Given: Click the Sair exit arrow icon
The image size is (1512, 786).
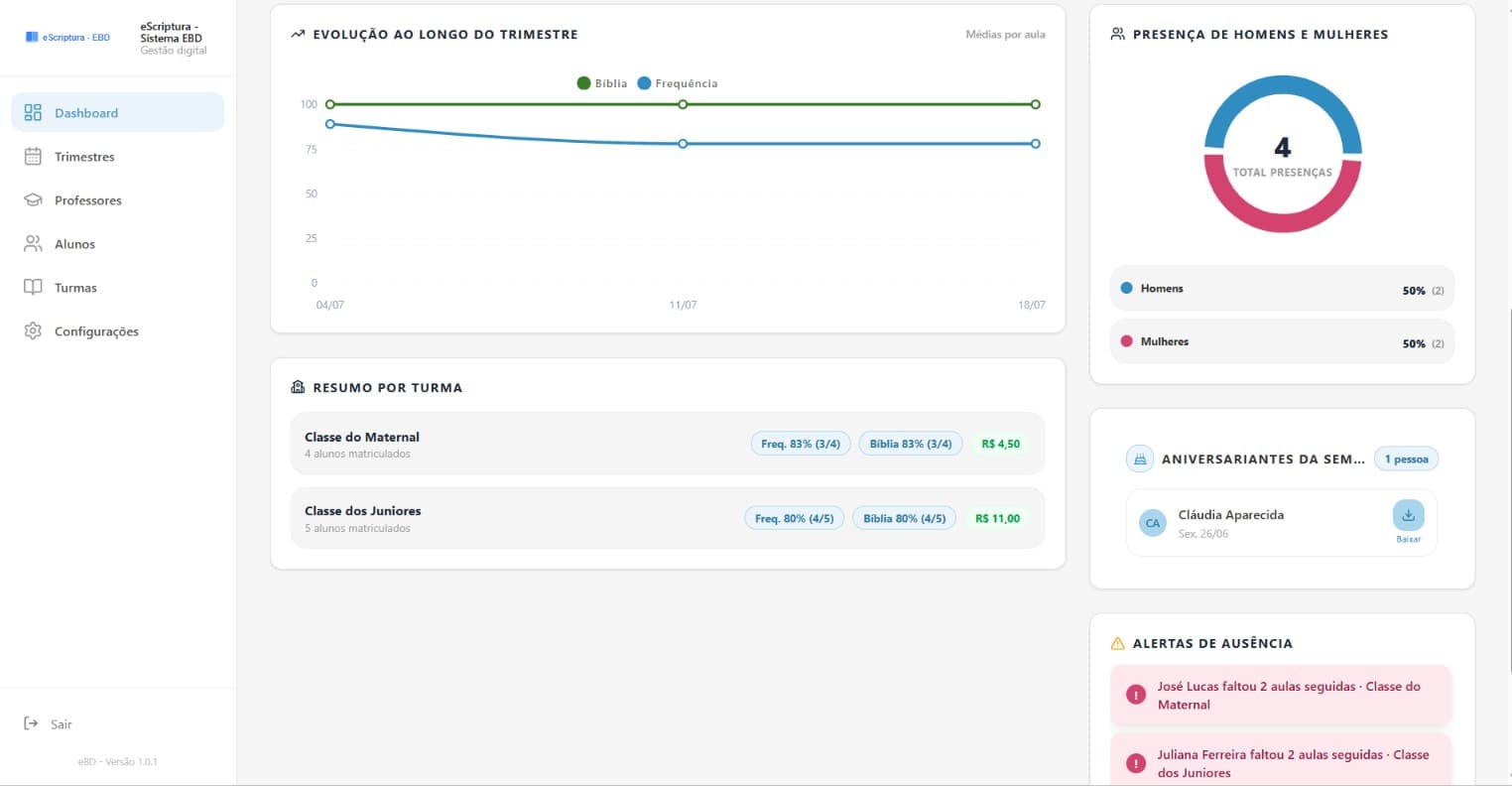Looking at the screenshot, I should [31, 723].
